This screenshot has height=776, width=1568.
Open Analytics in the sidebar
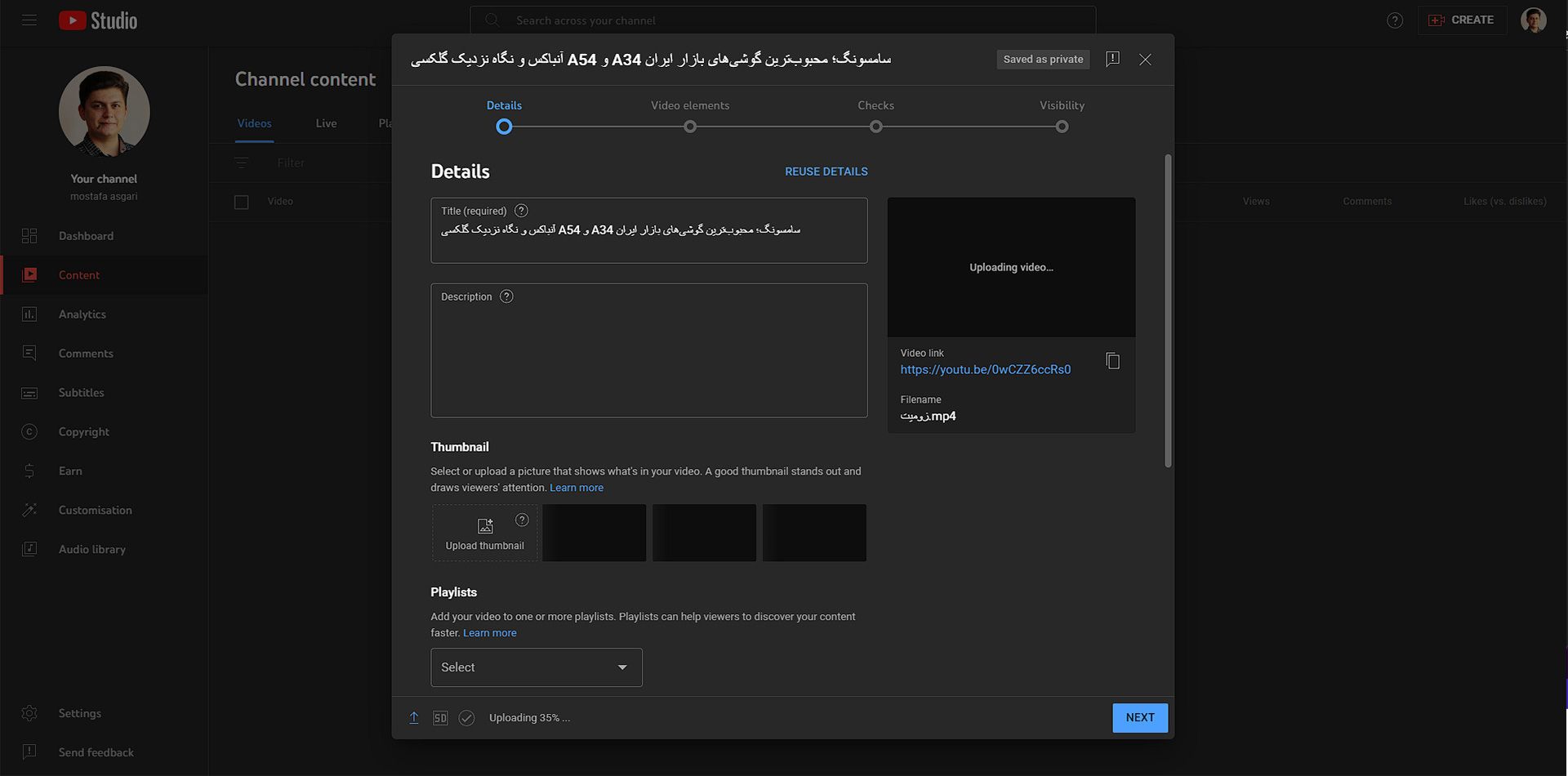(104, 314)
